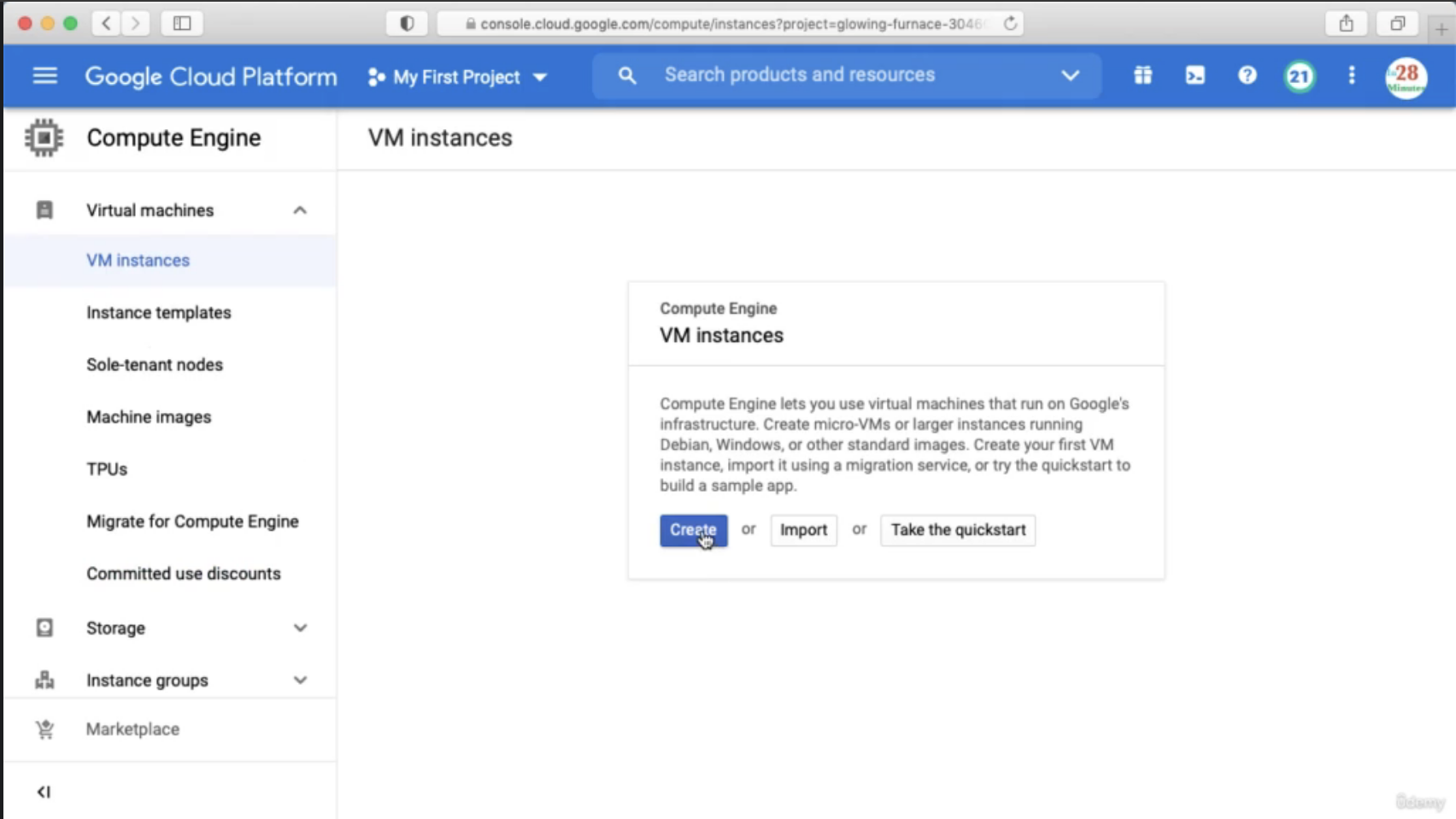Screen dimensions: 1456x819
Task: Open the account avatar menu
Action: [x=1406, y=77]
